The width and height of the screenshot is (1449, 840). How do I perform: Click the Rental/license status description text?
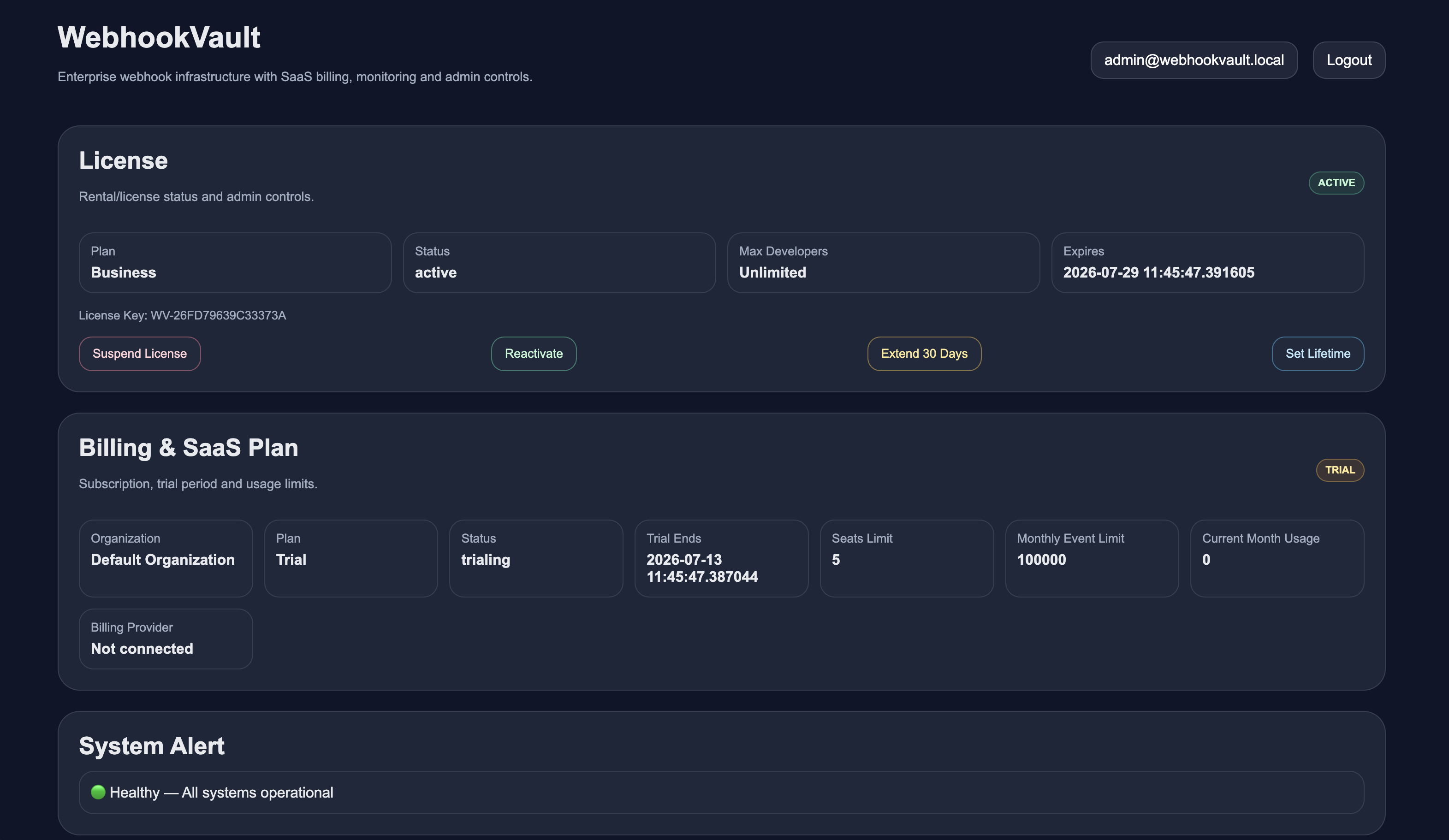pos(196,197)
